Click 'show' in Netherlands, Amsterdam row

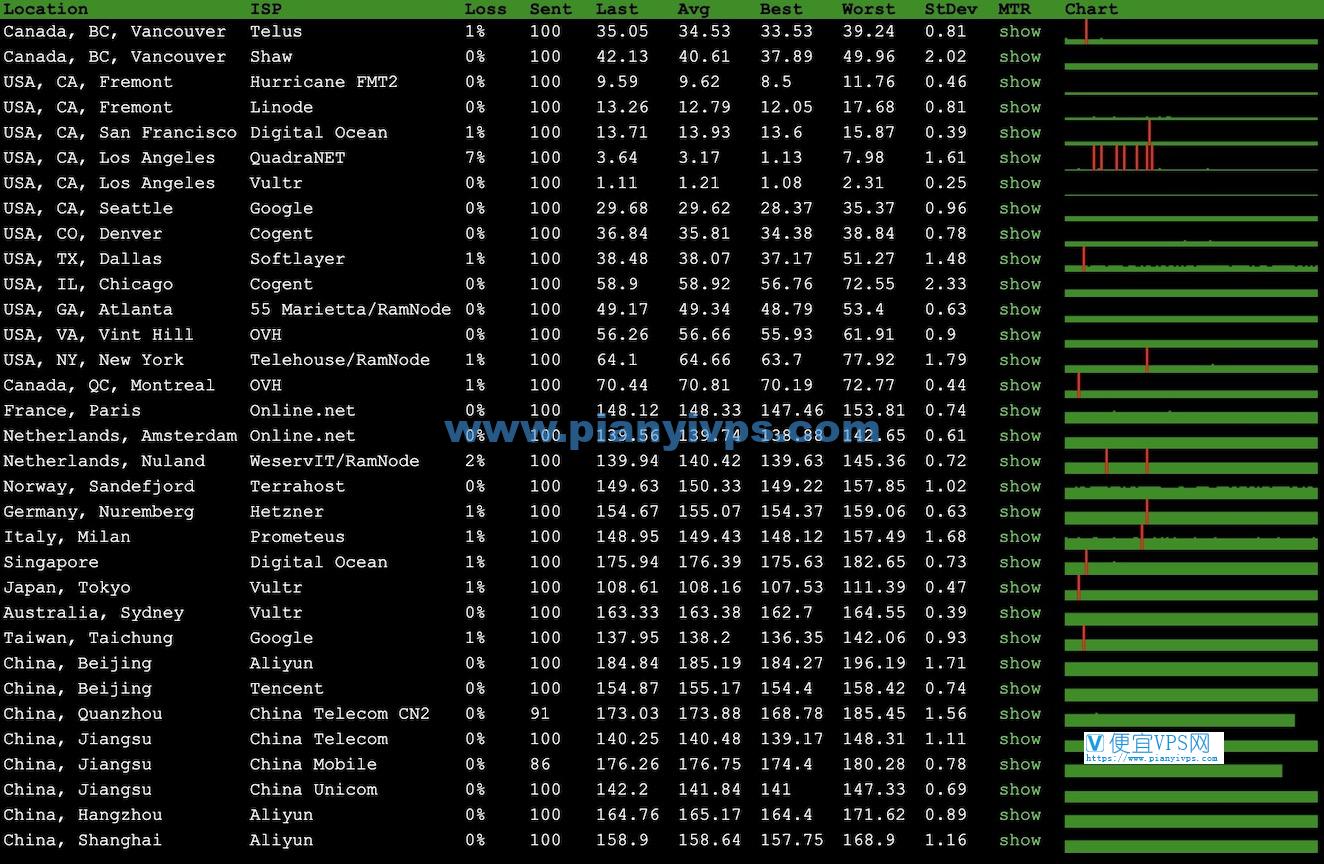[1020, 435]
